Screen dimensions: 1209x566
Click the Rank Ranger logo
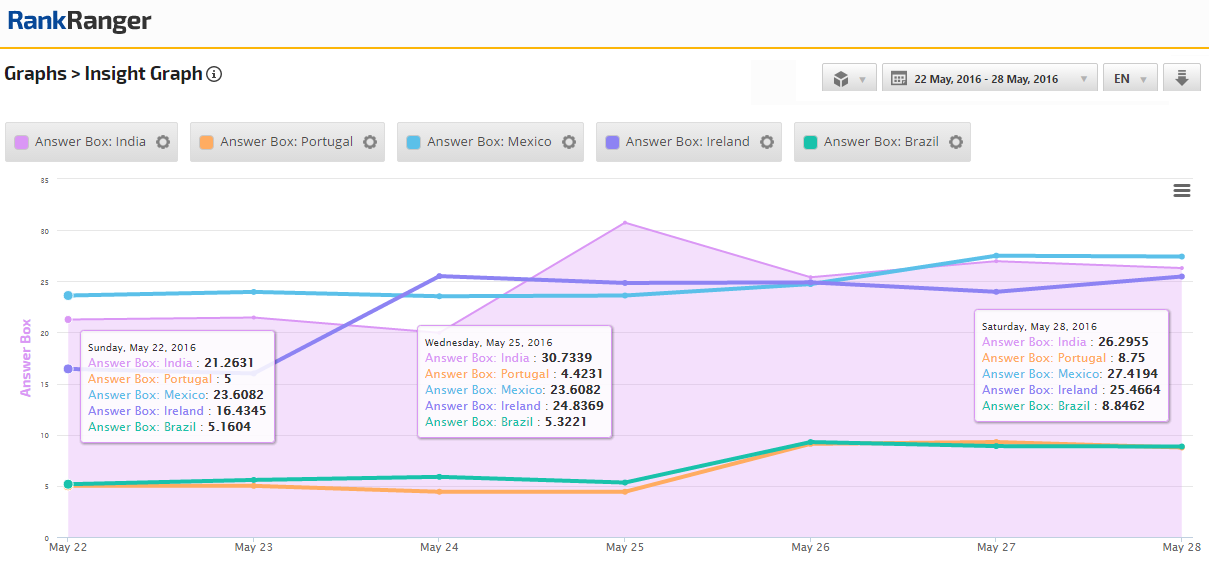[80, 21]
